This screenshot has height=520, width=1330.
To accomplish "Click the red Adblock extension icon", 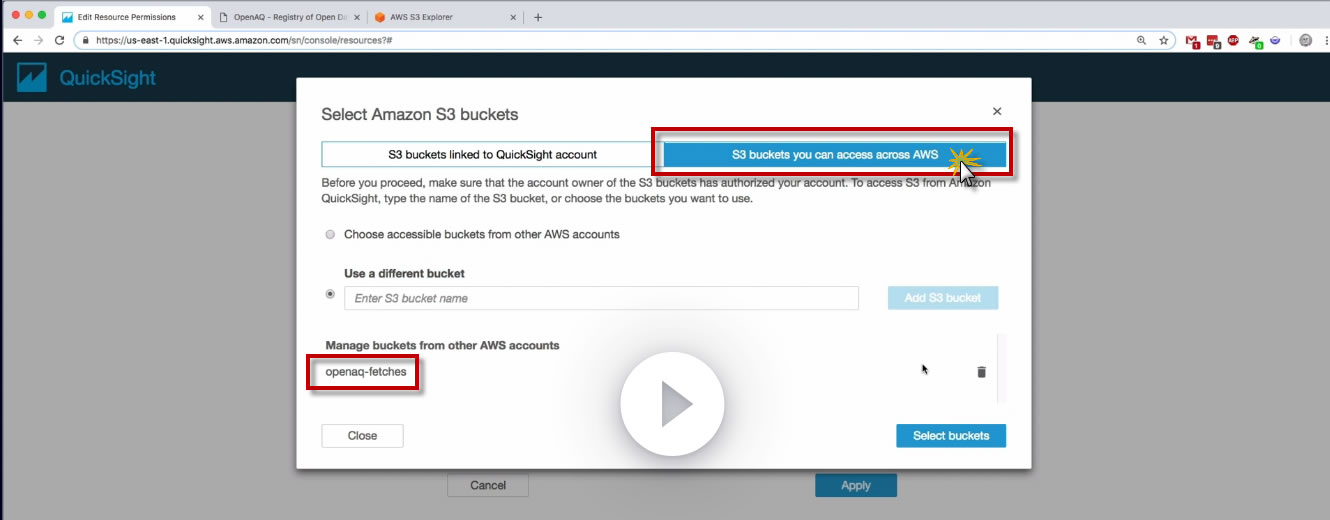I will tap(1233, 40).
